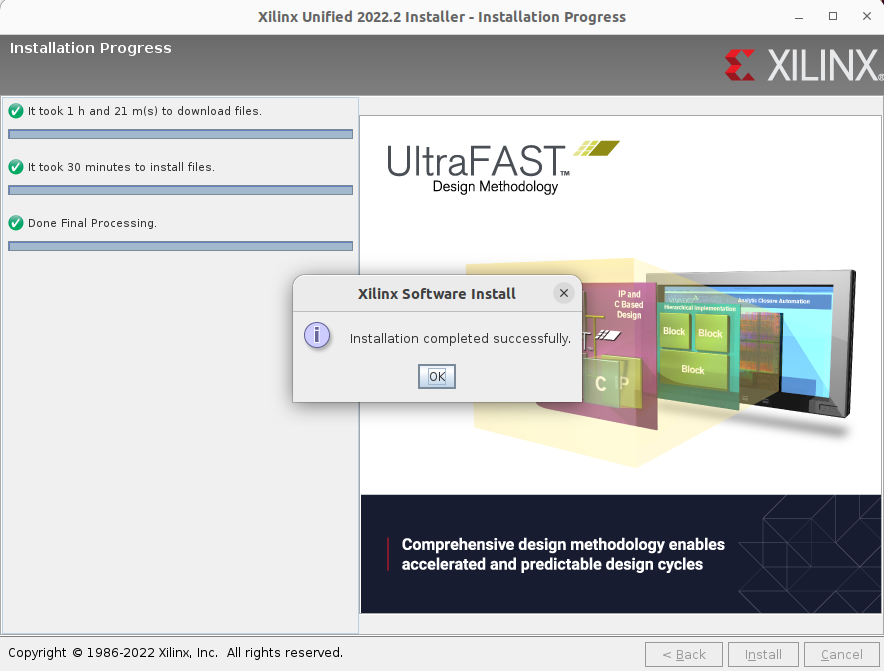Click the copyright notice text

[175, 652]
